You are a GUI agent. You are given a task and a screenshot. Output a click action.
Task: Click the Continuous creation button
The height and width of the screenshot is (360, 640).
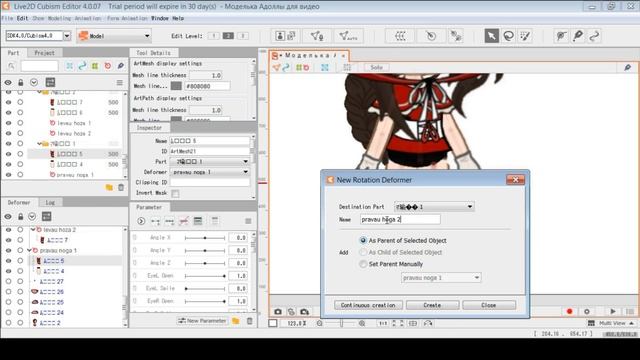pos(368,305)
